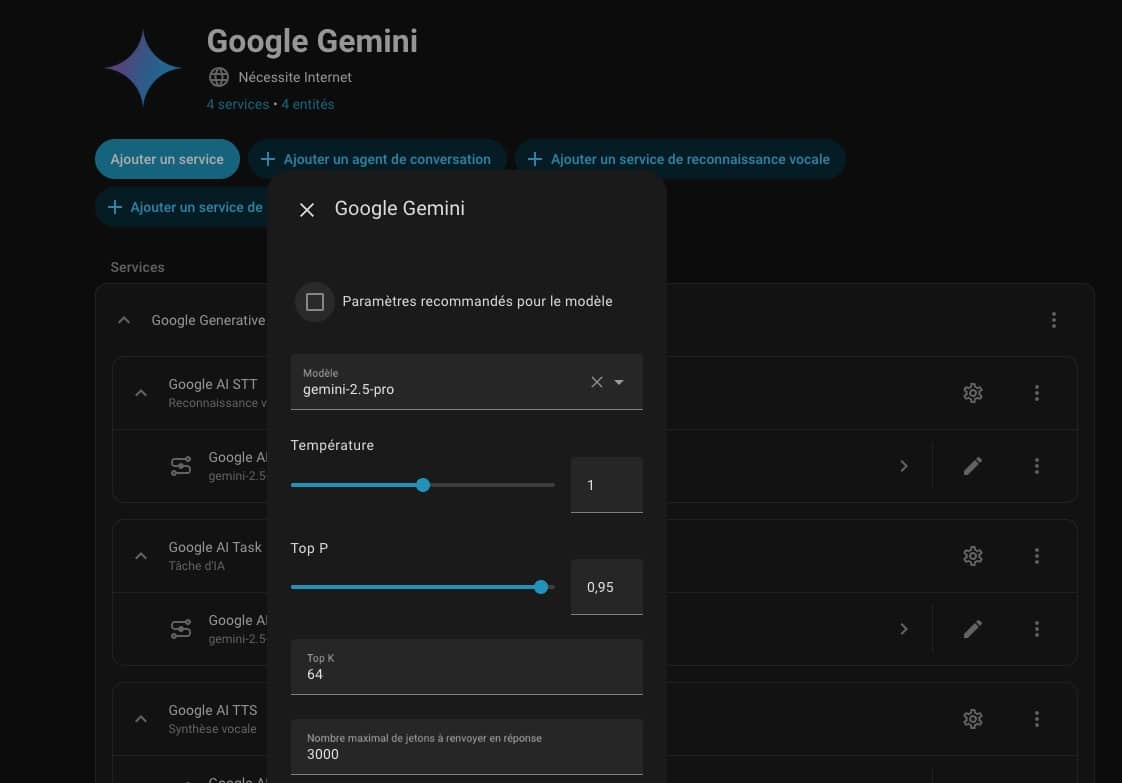1122x783 pixels.
Task: Open settings gear for Google AI Task
Action: [x=972, y=556]
